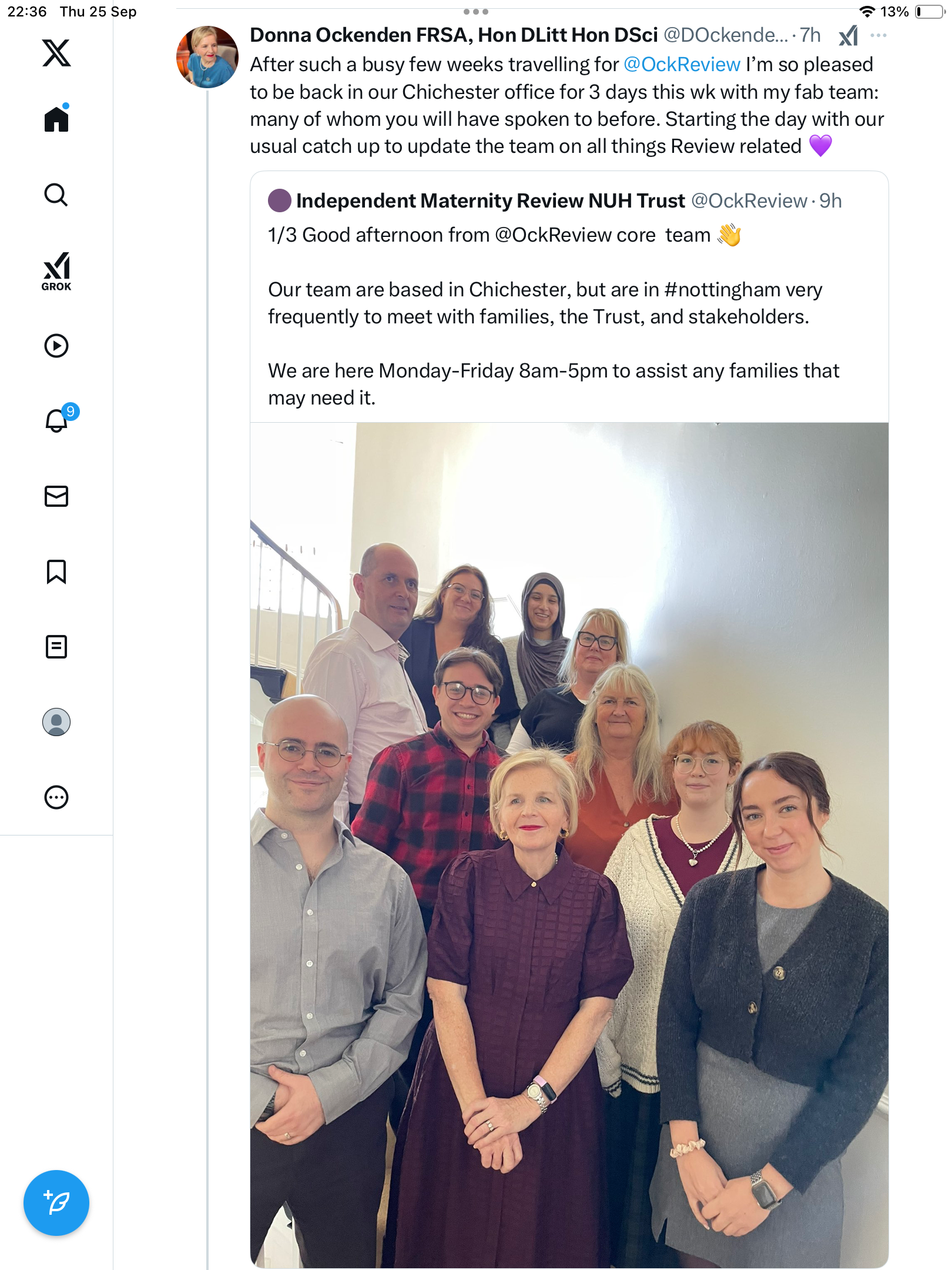Screen dimensions: 952x1270
Task: View the quoted tweet's group photo
Action: click(x=569, y=845)
